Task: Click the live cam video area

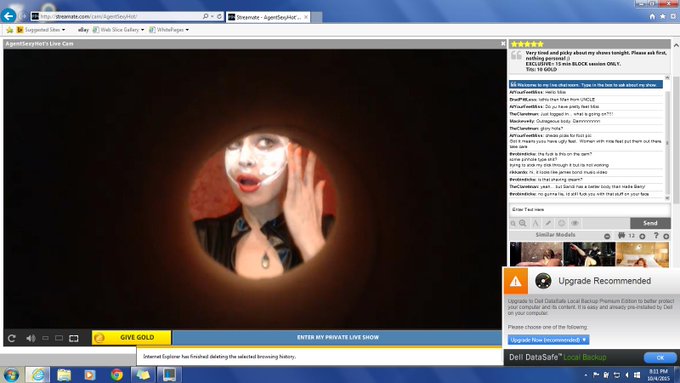Action: coord(255,189)
